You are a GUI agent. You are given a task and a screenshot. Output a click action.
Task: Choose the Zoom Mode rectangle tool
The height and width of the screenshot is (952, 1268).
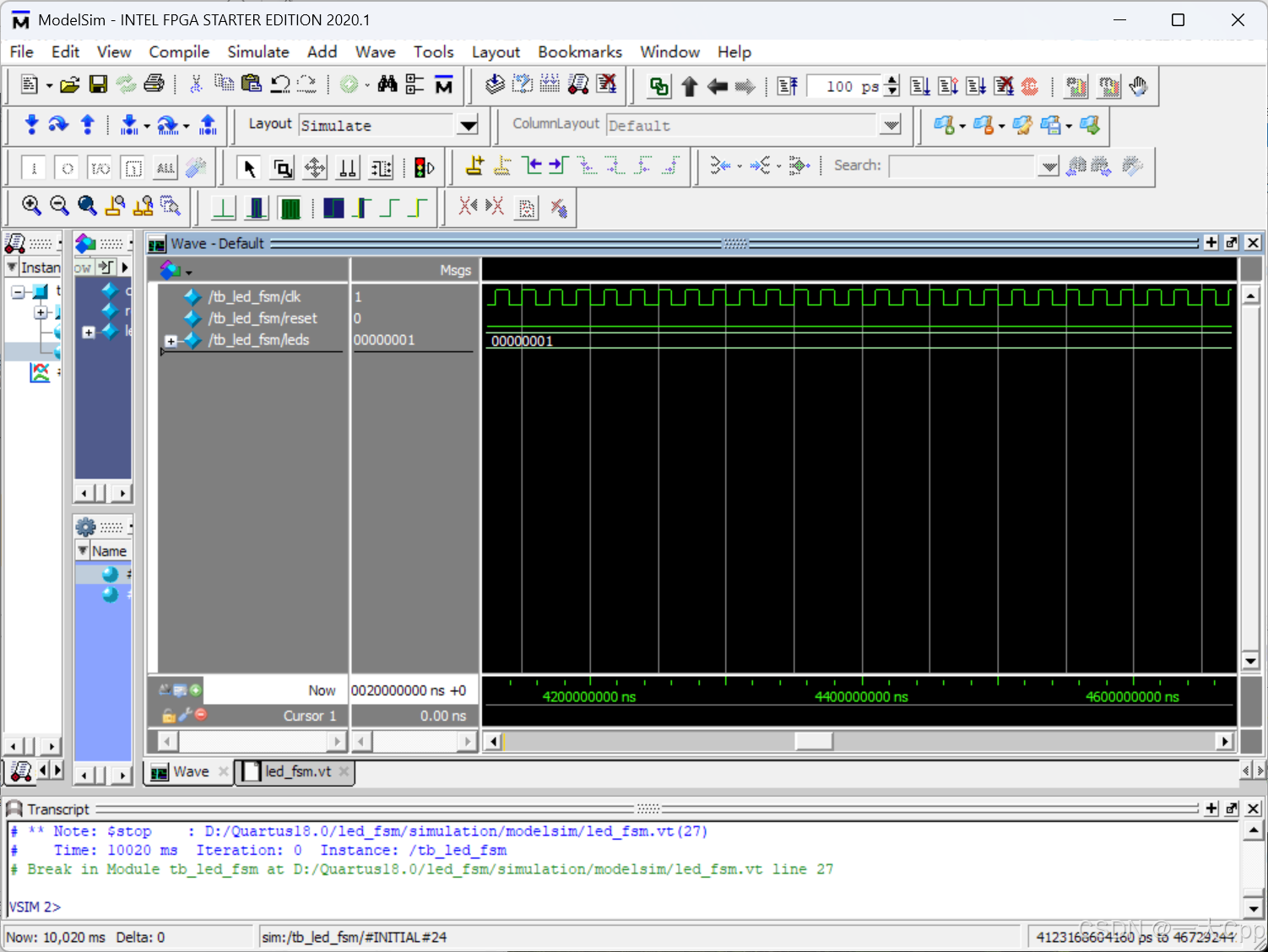283,168
